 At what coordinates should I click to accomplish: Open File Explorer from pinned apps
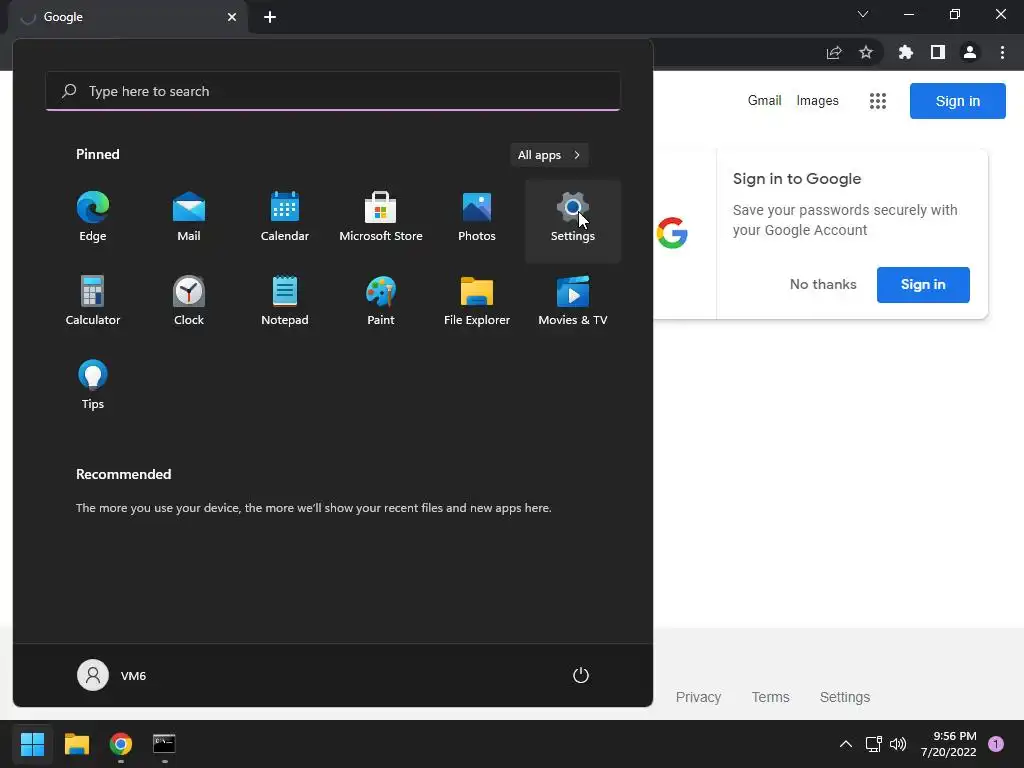click(477, 302)
